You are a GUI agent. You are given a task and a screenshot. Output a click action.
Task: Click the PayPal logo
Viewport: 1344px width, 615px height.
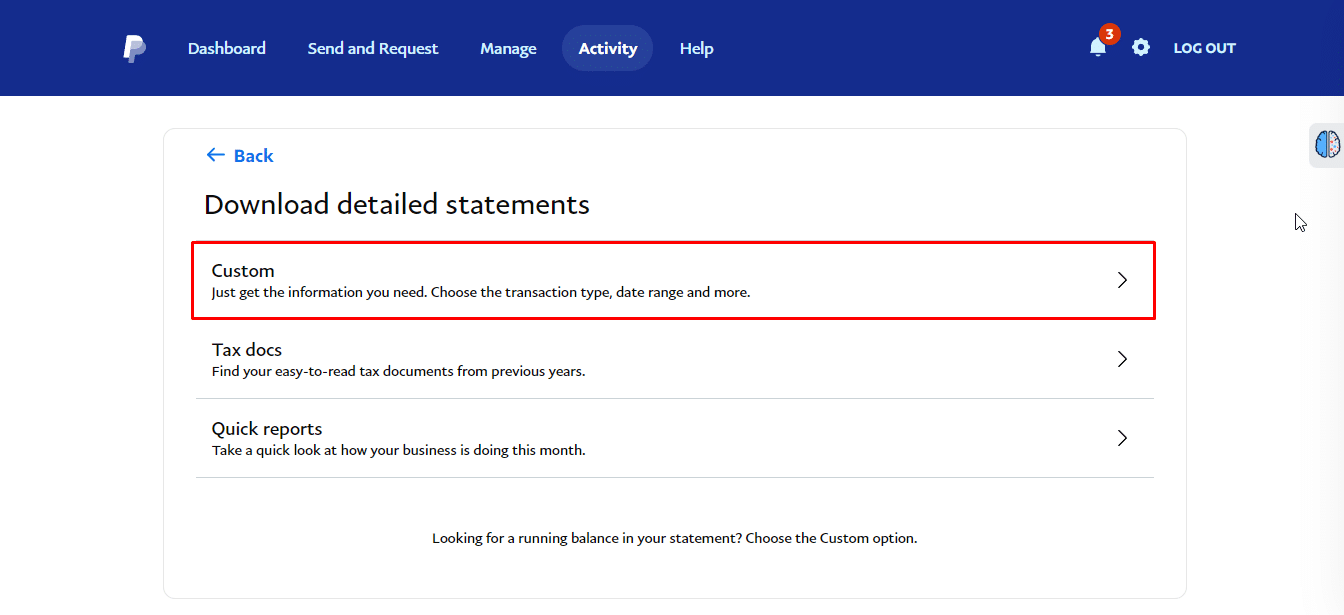pos(134,48)
